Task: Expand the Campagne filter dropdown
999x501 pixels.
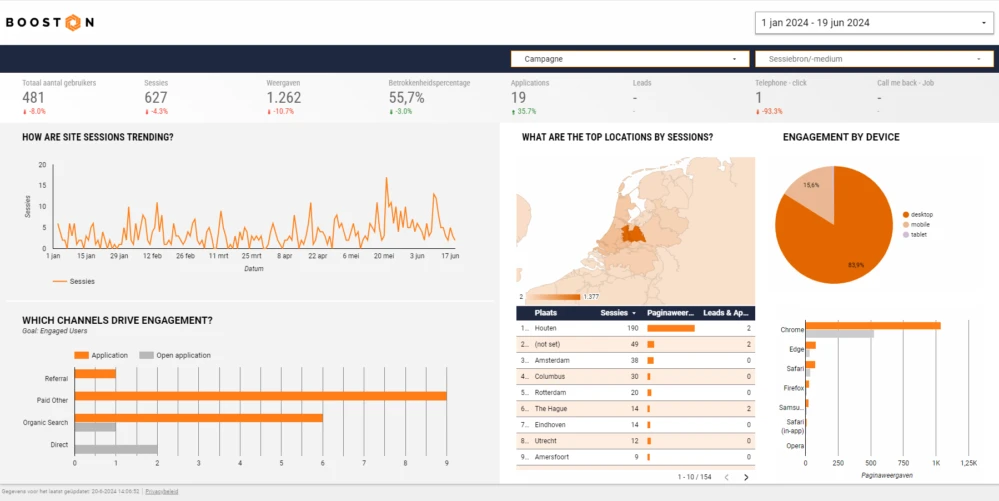Action: (x=630, y=59)
